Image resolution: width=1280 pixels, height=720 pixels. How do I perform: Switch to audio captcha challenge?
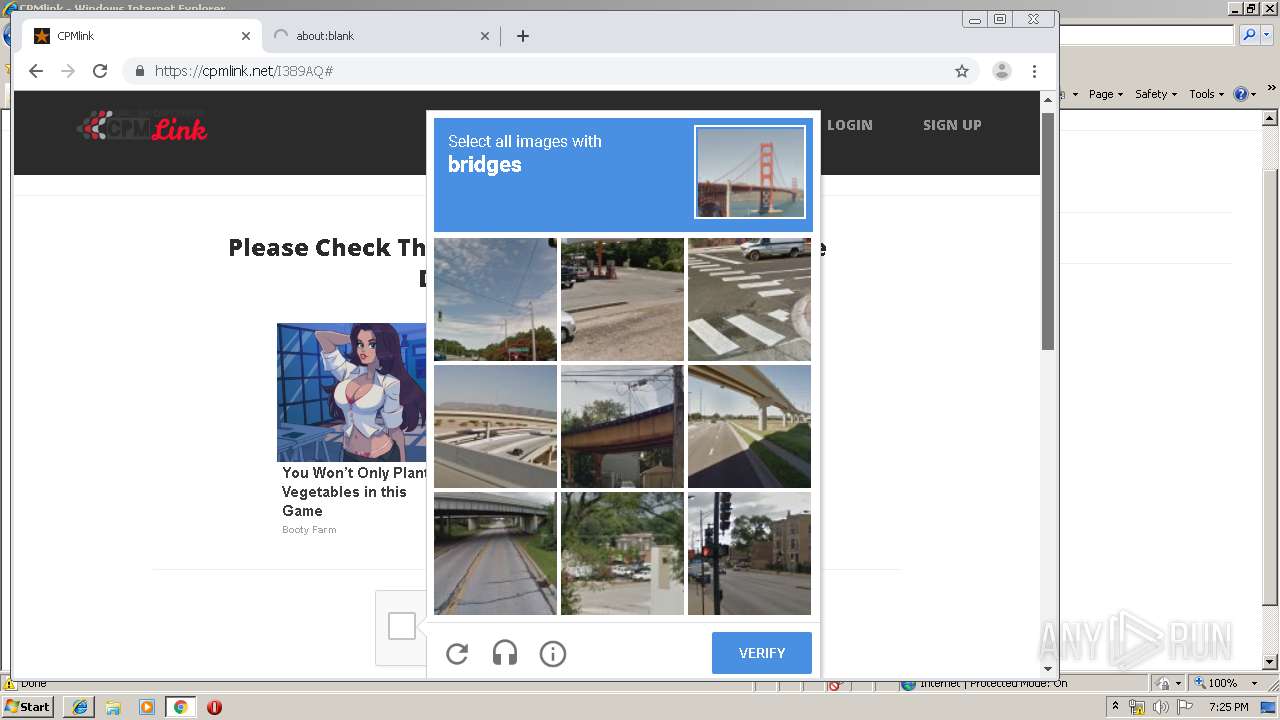[x=505, y=654]
